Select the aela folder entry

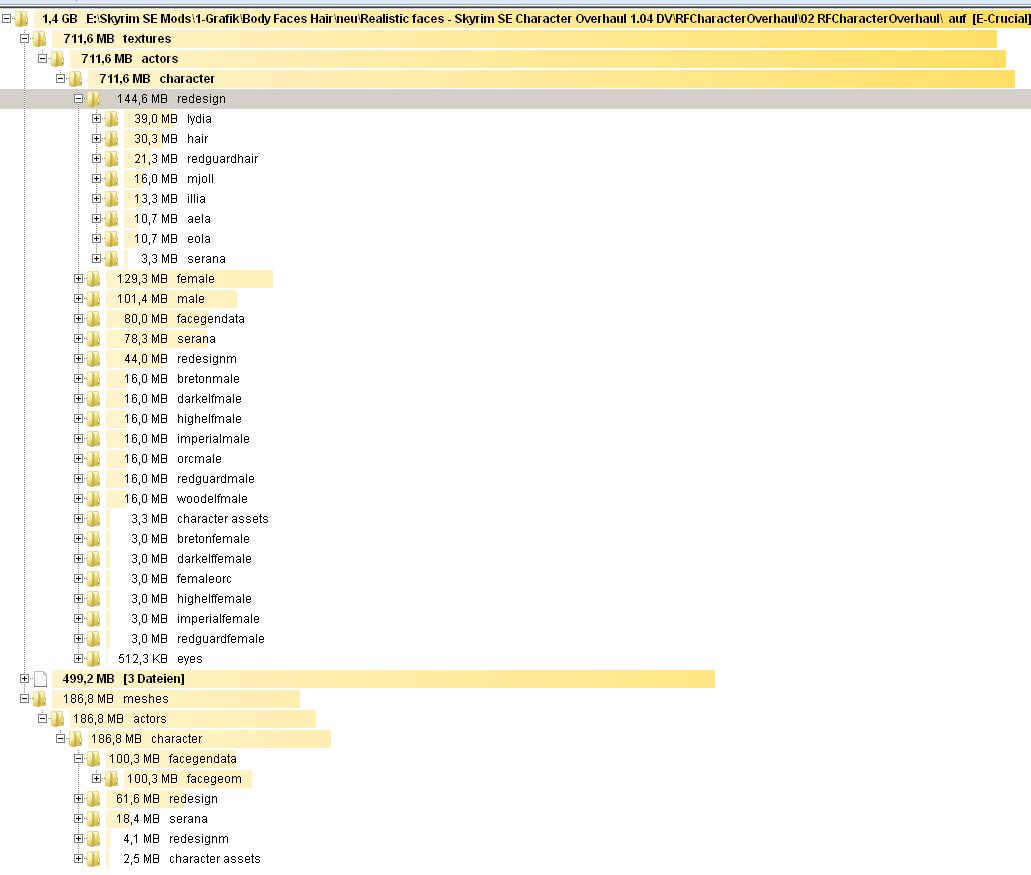click(198, 219)
